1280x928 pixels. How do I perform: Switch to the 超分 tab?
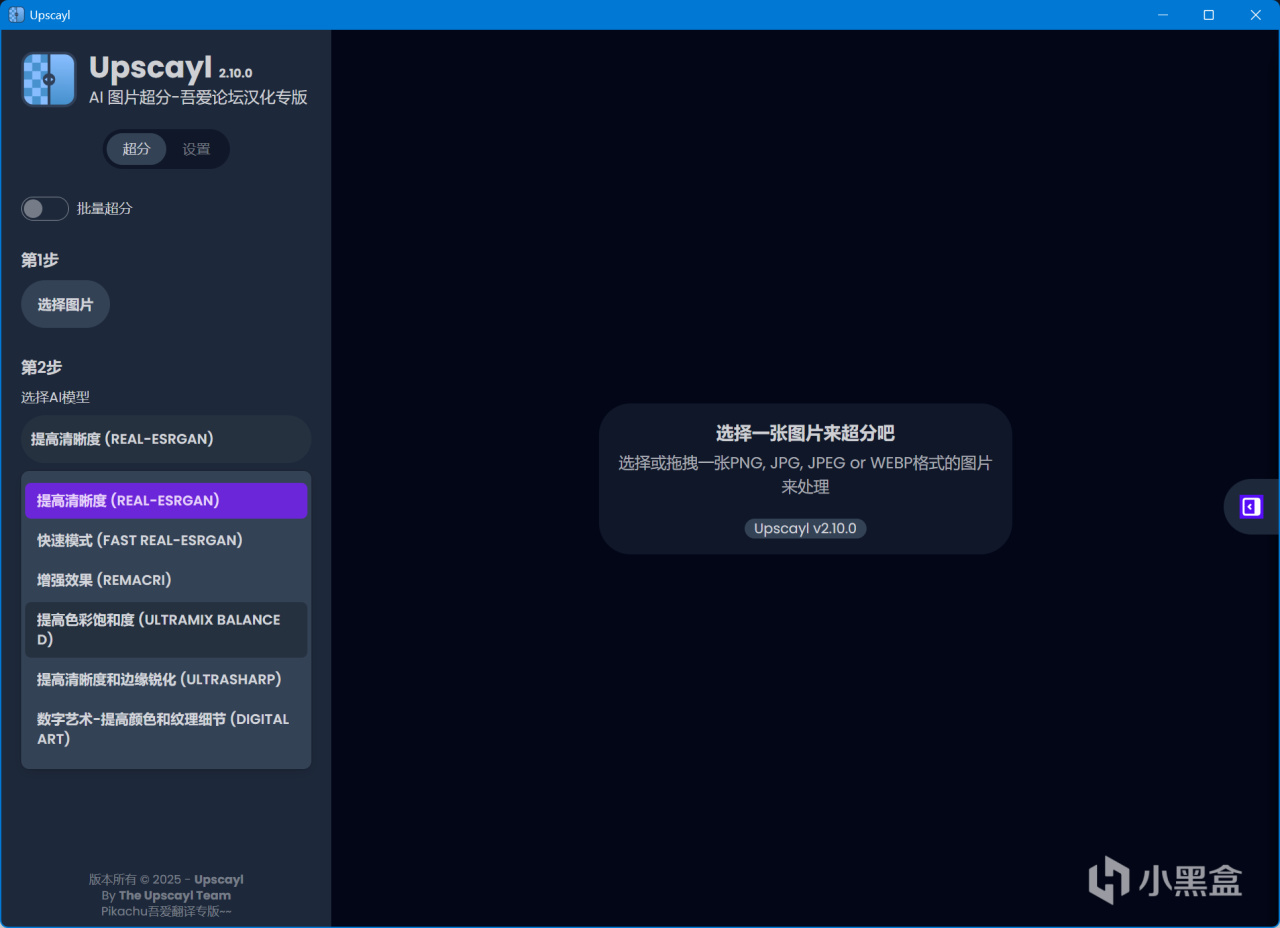click(x=136, y=149)
